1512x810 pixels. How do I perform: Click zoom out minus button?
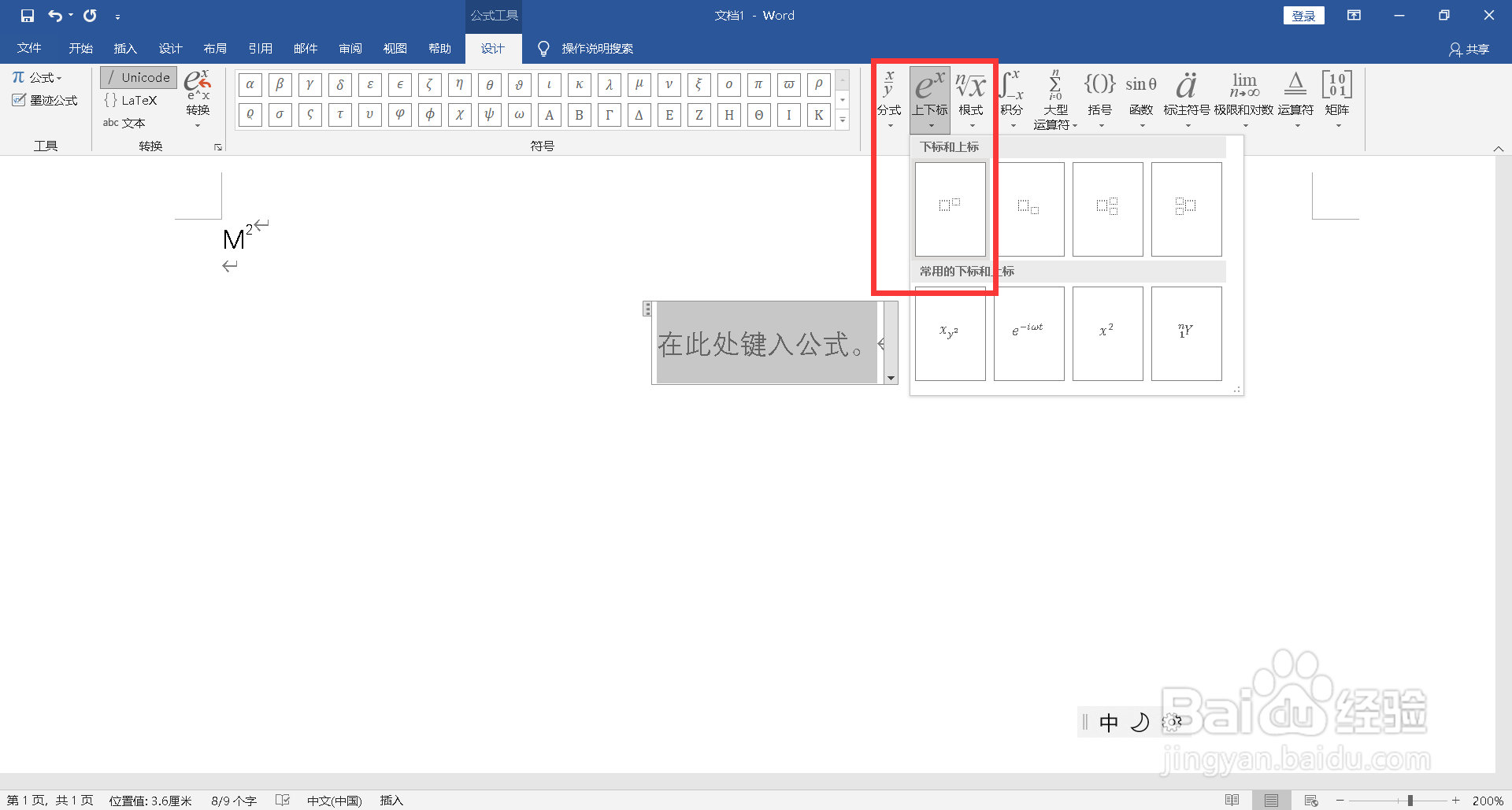[1340, 801]
